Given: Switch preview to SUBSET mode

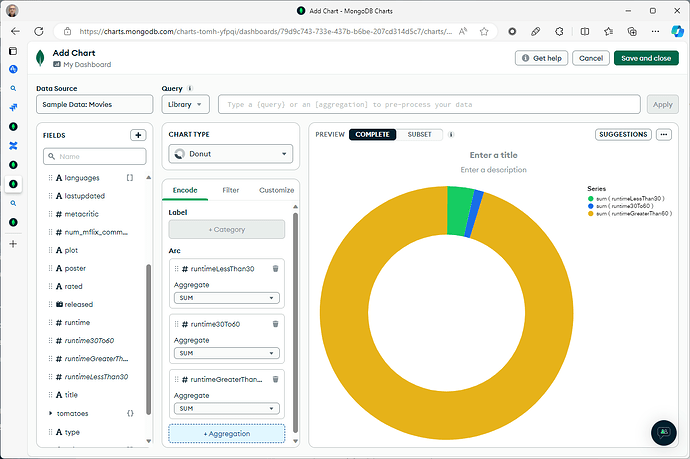Looking at the screenshot, I should pyautogui.click(x=419, y=135).
